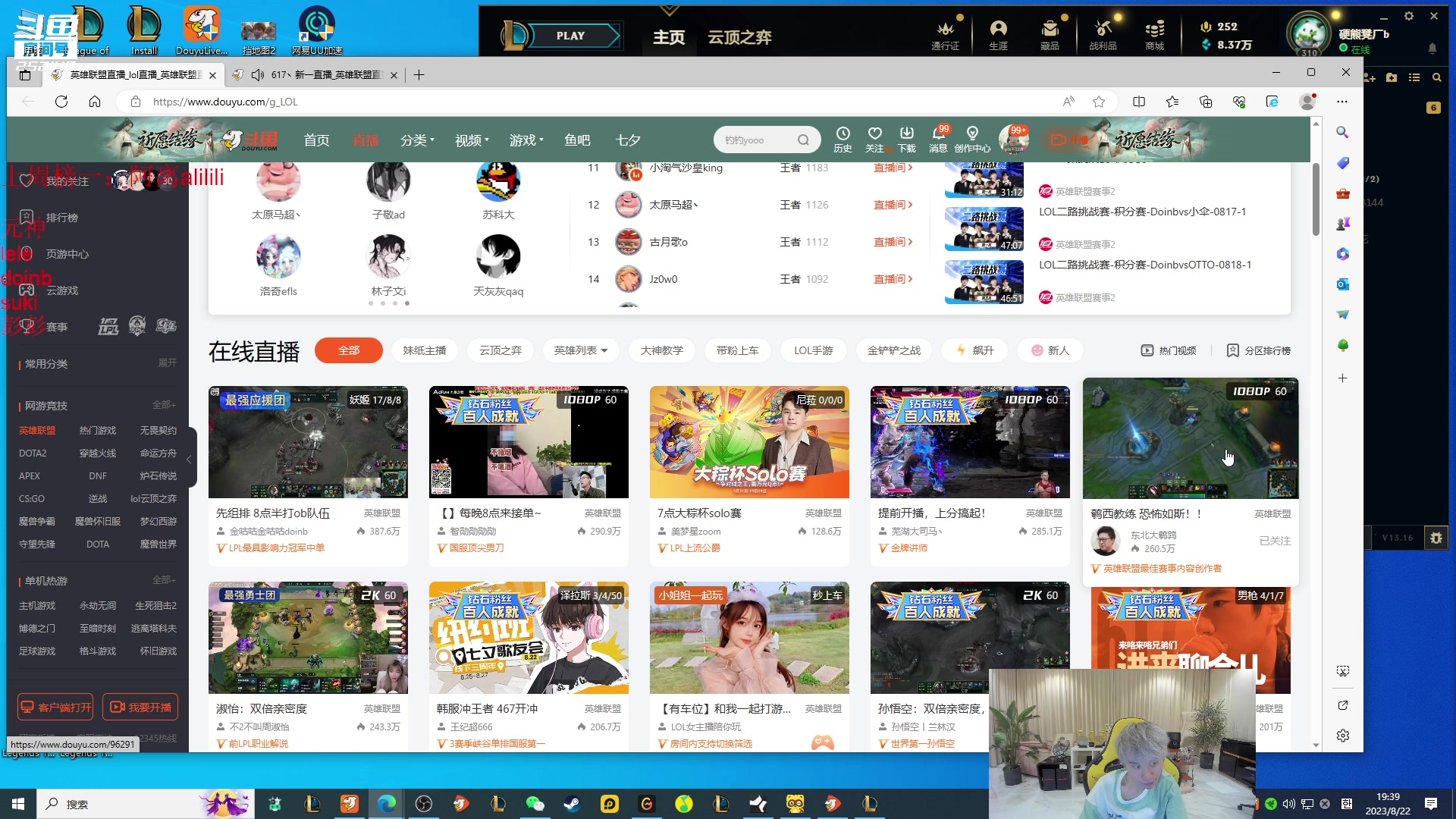Open Edge sidebar search icon

point(1342,132)
